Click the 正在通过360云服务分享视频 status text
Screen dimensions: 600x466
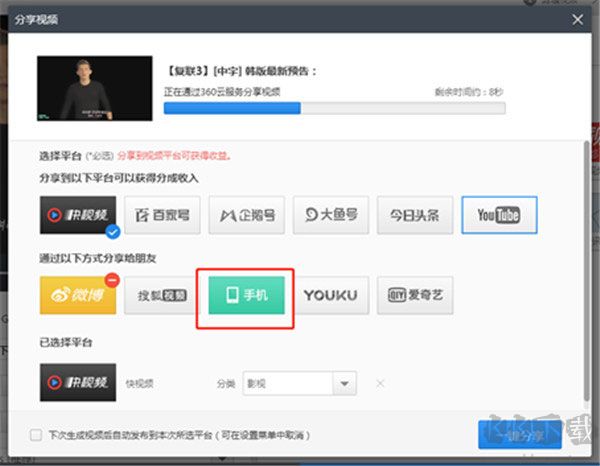click(222, 92)
